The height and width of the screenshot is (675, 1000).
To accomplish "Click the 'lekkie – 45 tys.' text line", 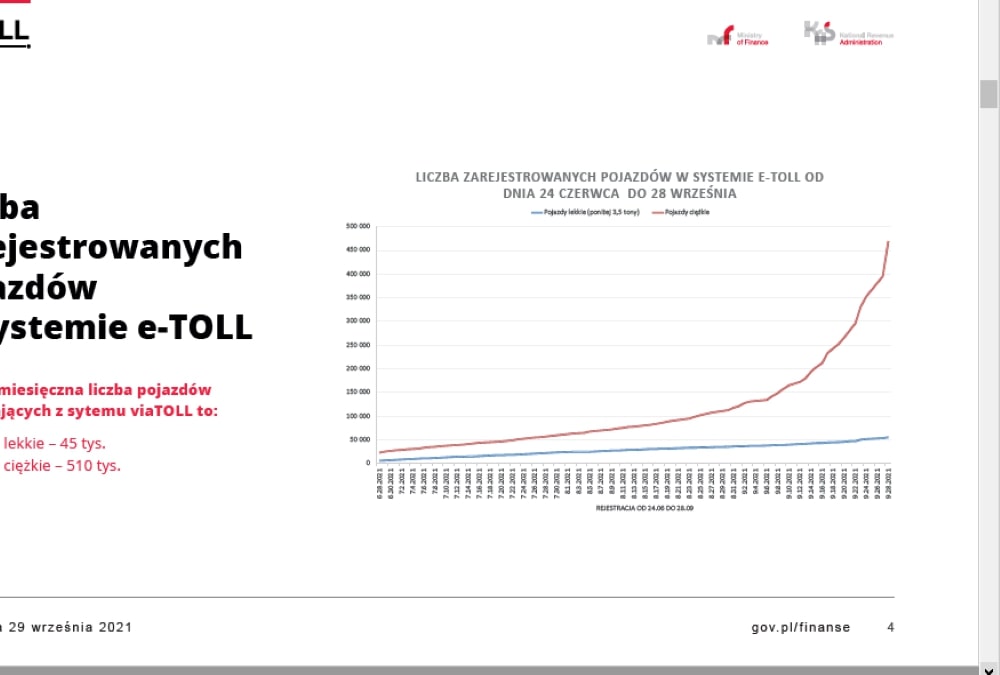I will click(x=55, y=443).
